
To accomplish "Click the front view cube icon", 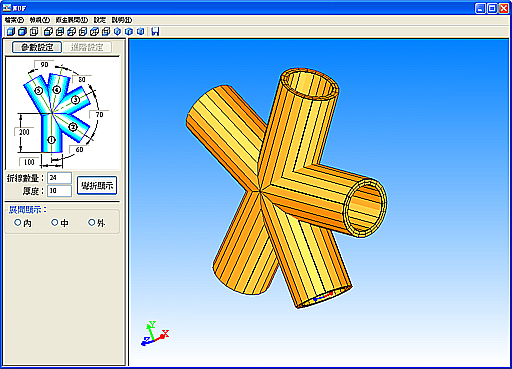I will [x=49, y=32].
